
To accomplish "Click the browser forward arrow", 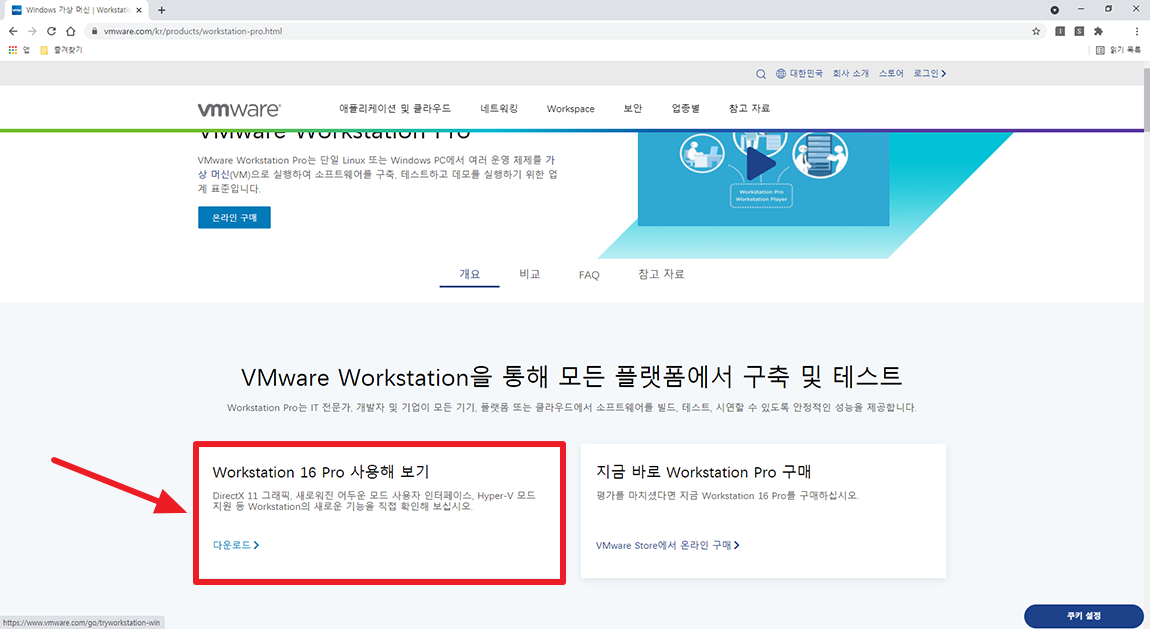I will (32, 31).
